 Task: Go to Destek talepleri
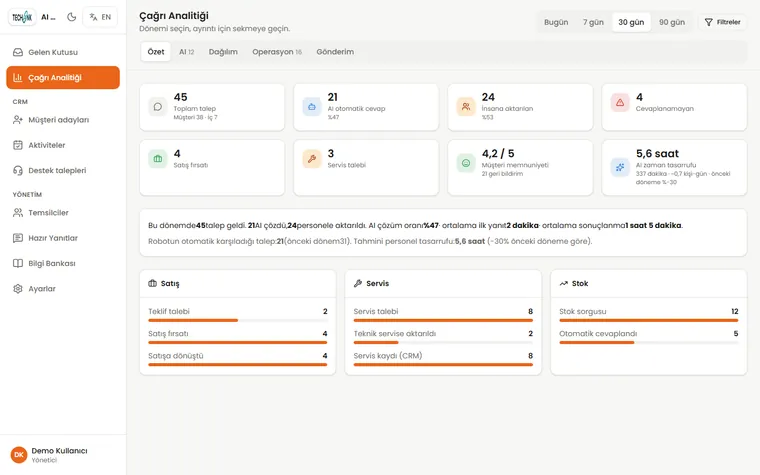point(63,171)
